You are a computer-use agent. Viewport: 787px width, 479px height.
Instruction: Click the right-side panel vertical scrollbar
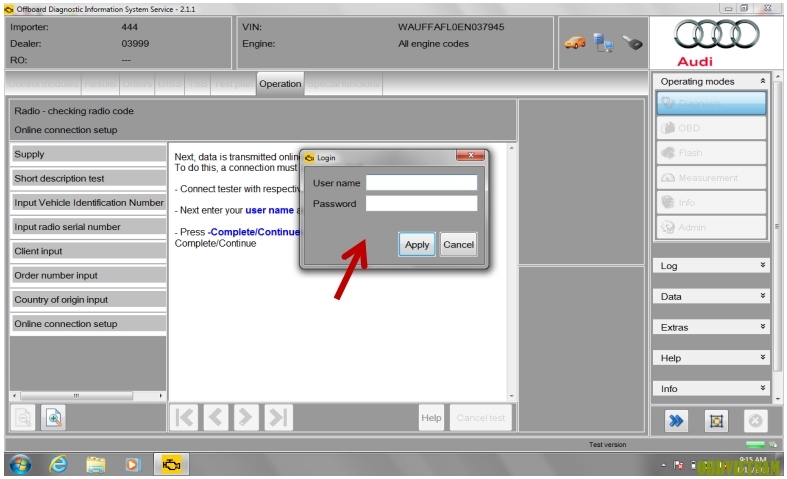(x=777, y=226)
